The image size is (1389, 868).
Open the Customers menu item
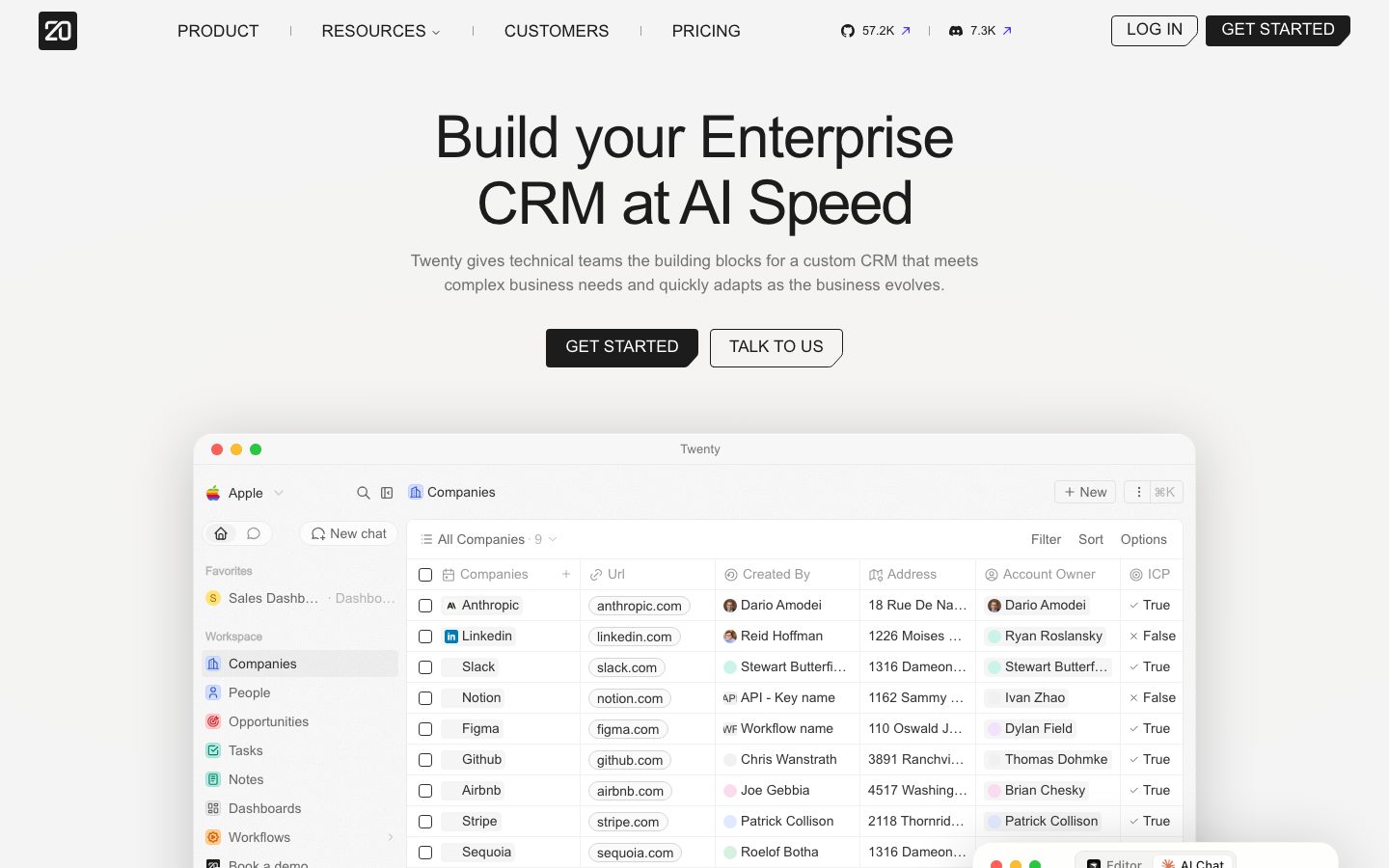[x=557, y=31]
